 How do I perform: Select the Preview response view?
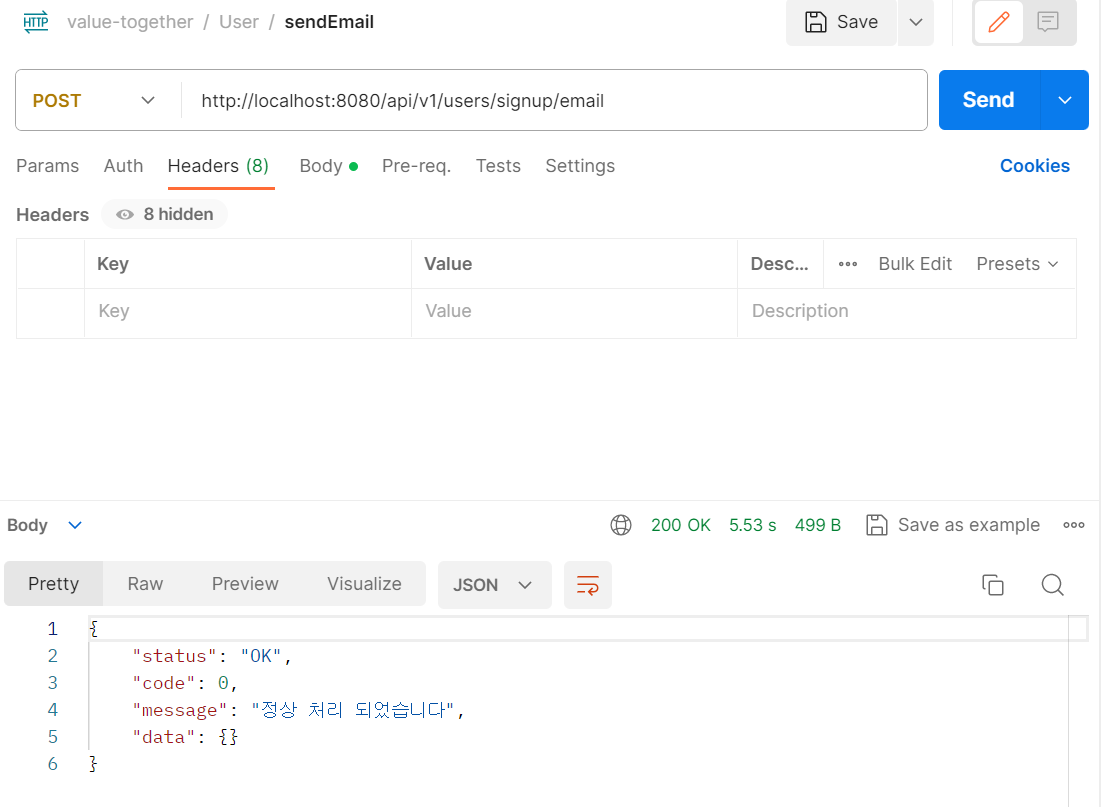[x=245, y=584]
